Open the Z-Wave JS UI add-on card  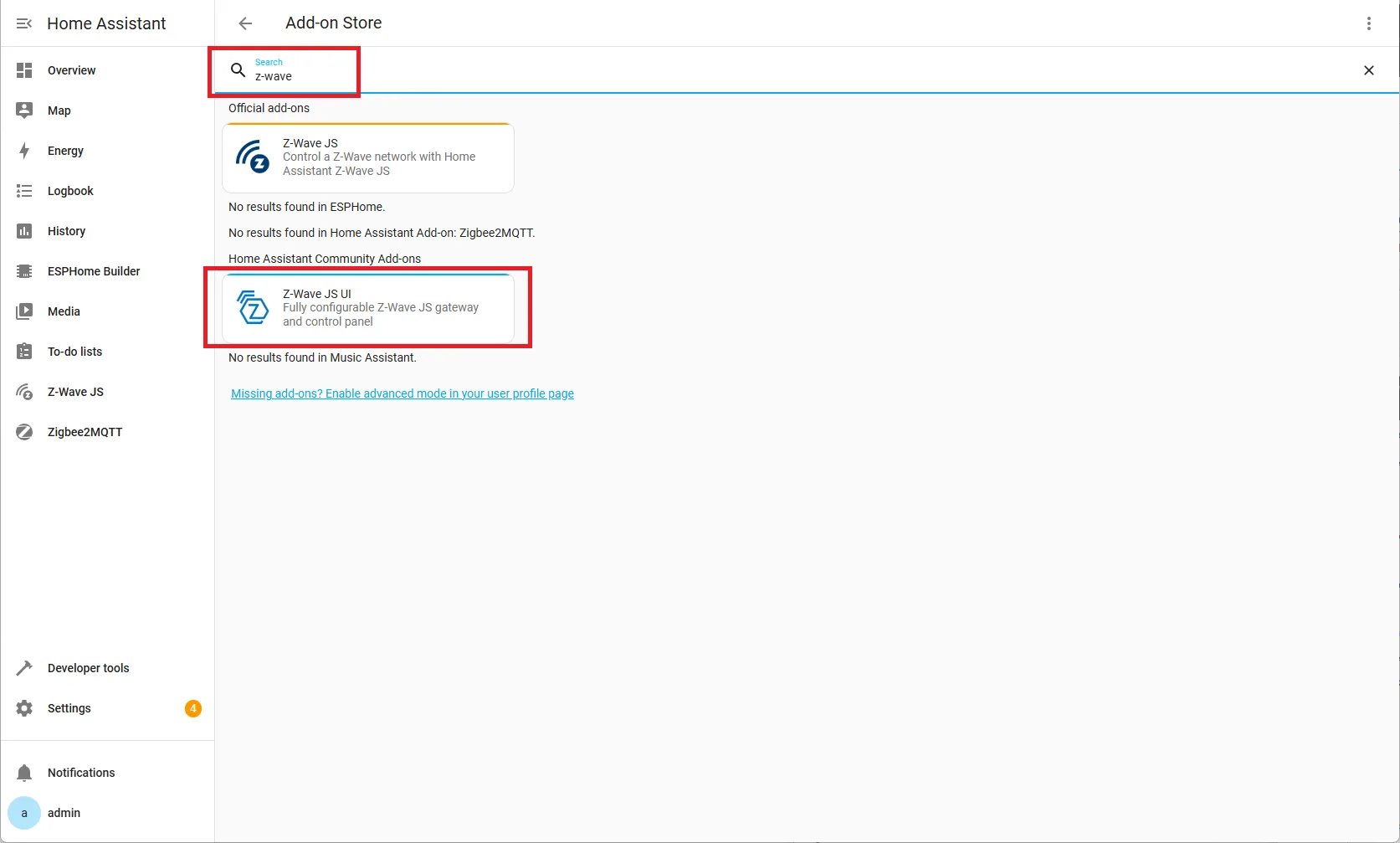click(x=367, y=307)
